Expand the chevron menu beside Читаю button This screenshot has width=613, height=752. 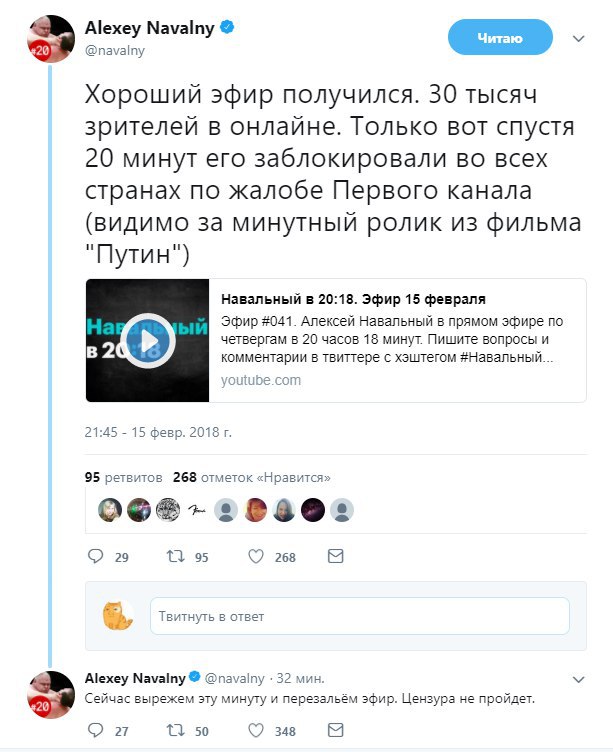(x=579, y=39)
